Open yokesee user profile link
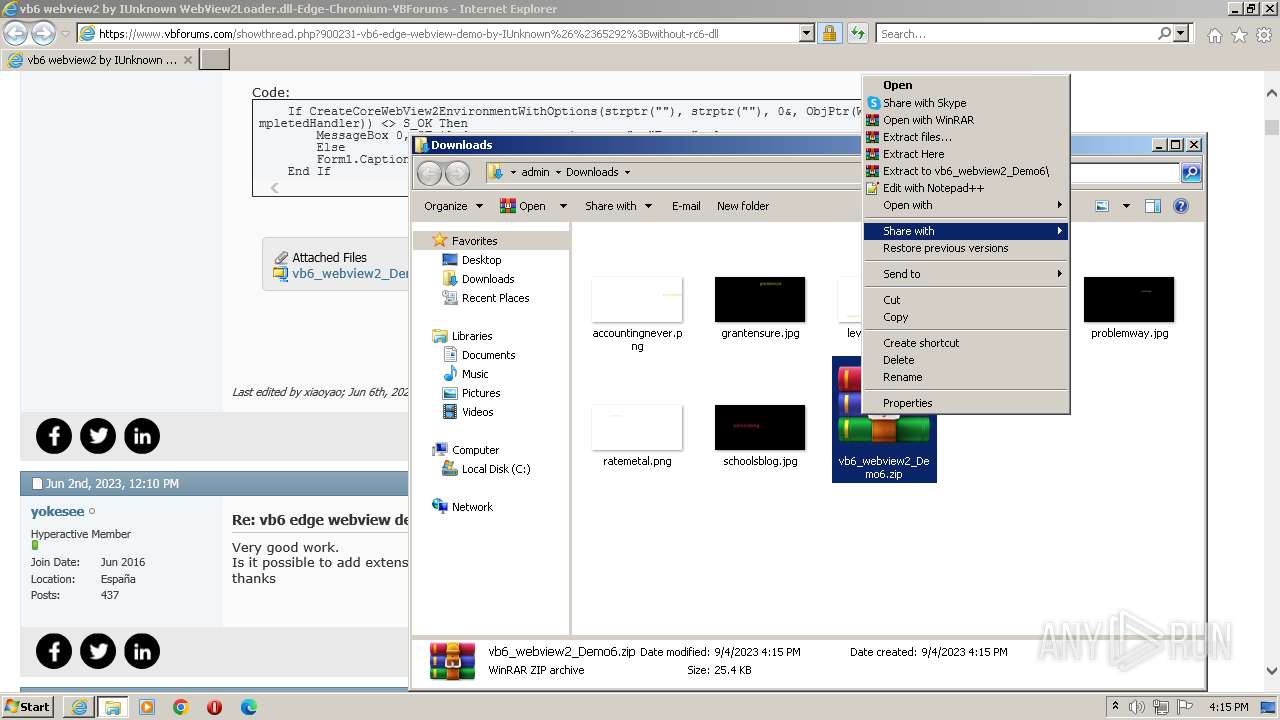Image resolution: width=1280 pixels, height=720 pixels. tap(57, 512)
